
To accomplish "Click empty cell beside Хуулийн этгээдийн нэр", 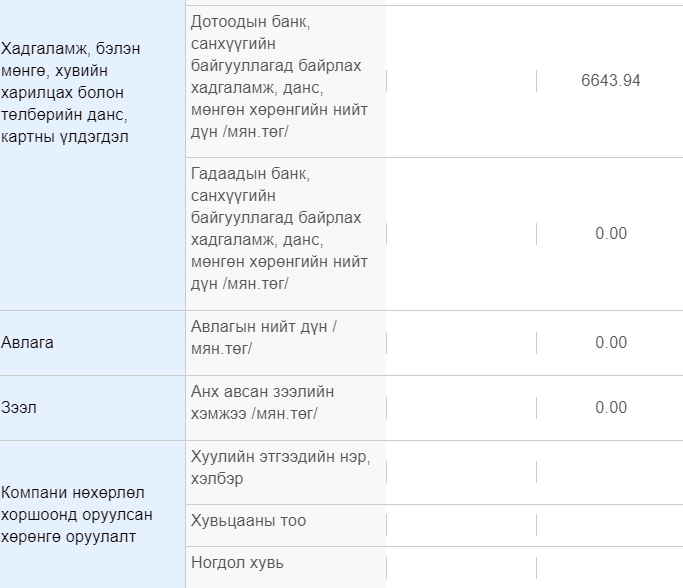I will click(461, 472).
